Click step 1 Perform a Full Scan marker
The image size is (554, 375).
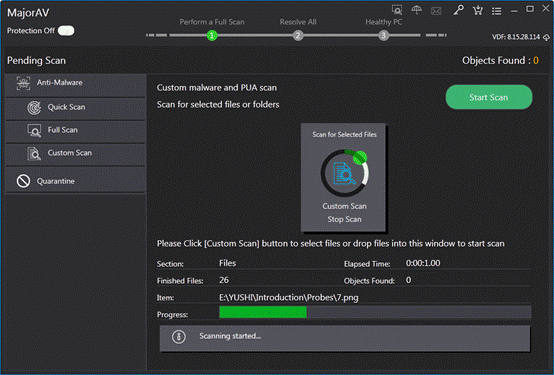pos(212,35)
